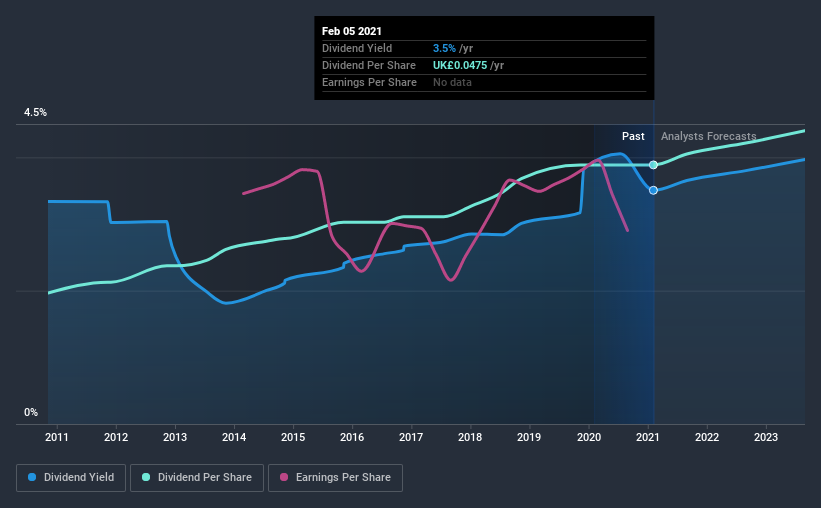821x508 pixels.
Task: Click the tooltip 'Earnings Per Share' row label
Action: [x=369, y=82]
